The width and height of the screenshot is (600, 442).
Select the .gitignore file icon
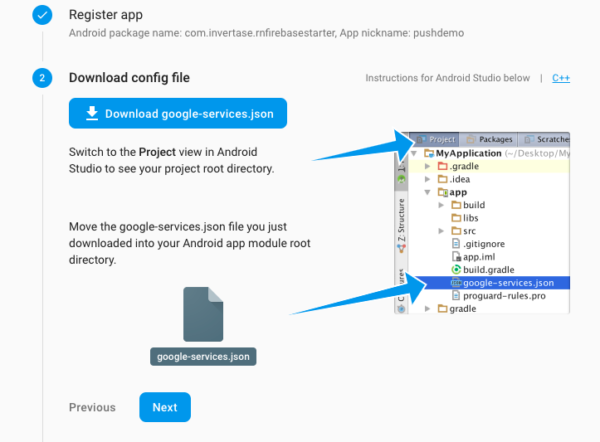(456, 244)
